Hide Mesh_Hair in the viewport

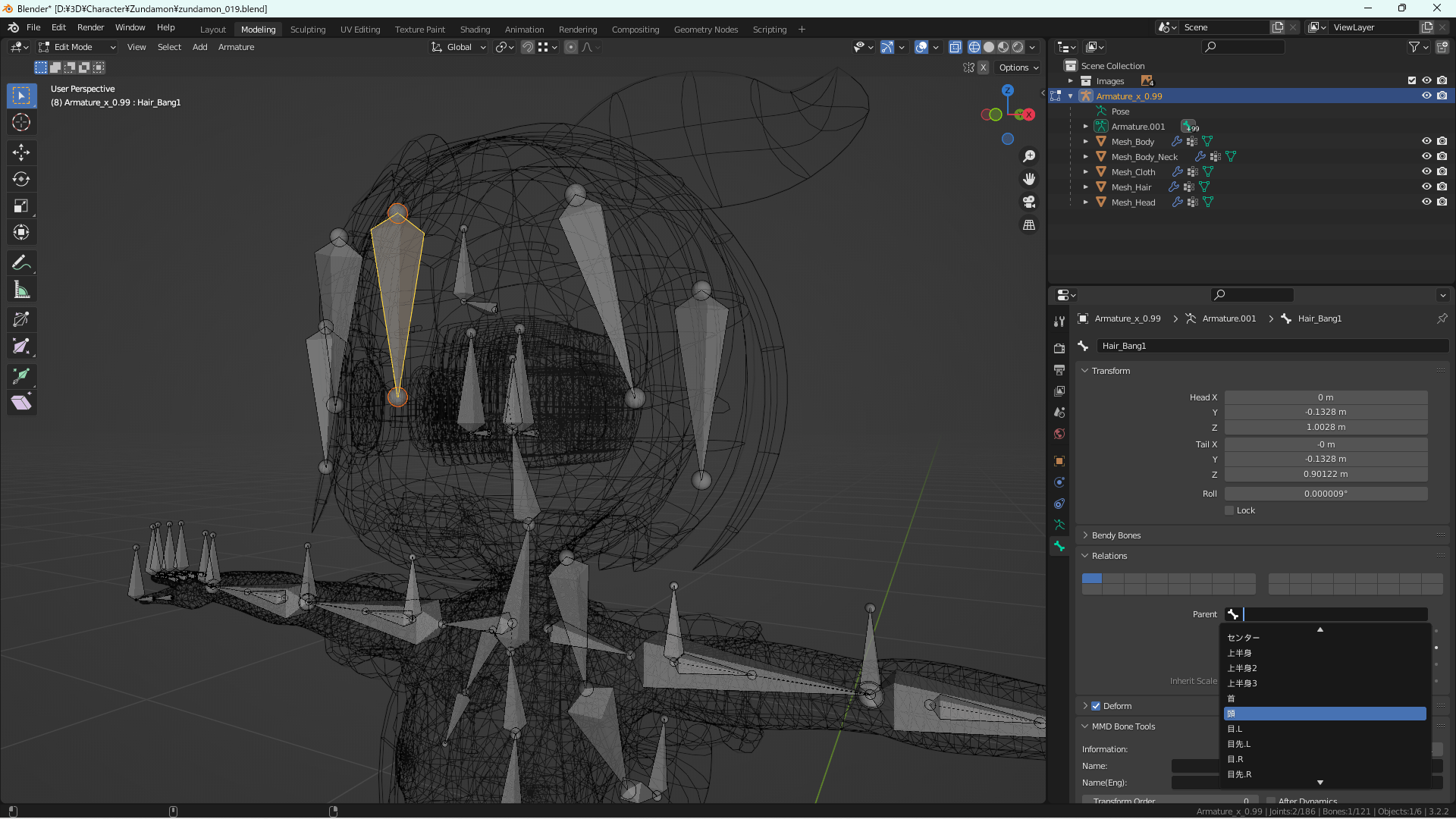tap(1426, 187)
